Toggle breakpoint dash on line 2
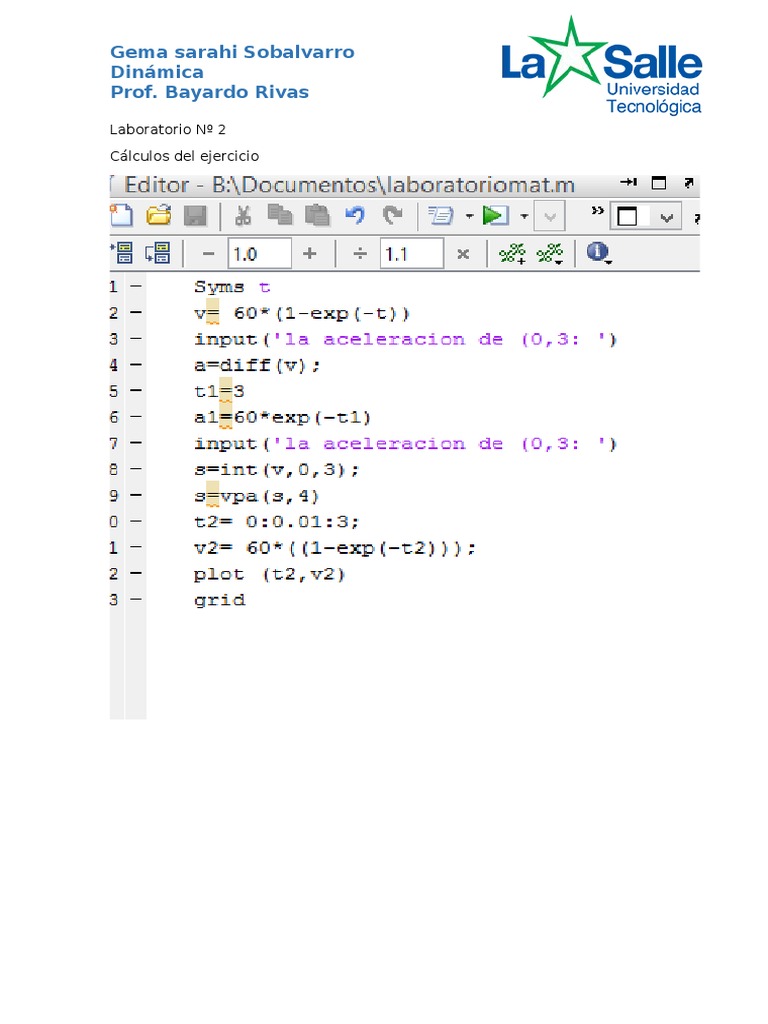The width and height of the screenshot is (768, 1024). click(135, 313)
